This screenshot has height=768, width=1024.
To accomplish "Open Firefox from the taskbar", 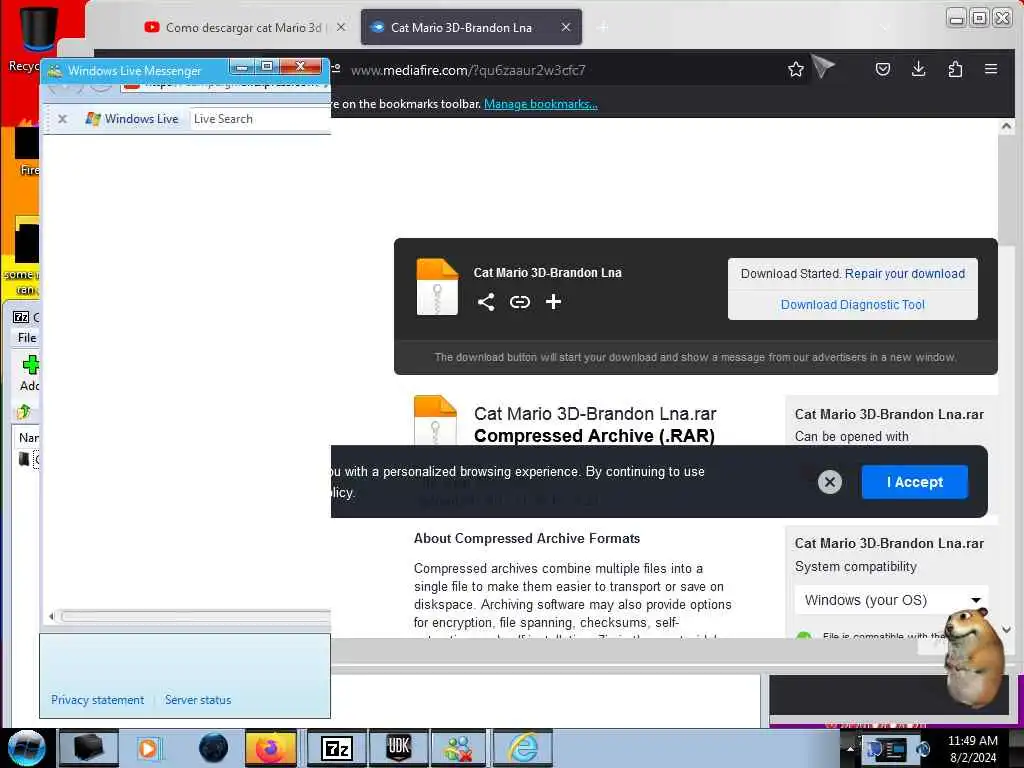I will tap(270, 748).
